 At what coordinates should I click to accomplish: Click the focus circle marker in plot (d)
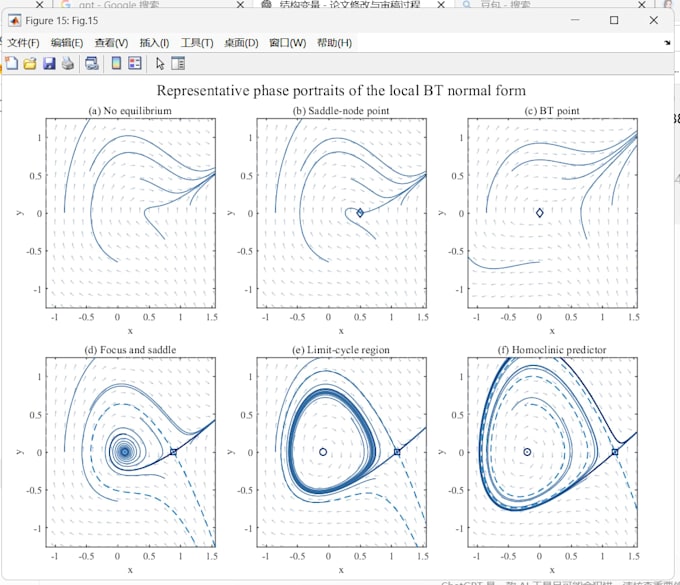coord(125,452)
